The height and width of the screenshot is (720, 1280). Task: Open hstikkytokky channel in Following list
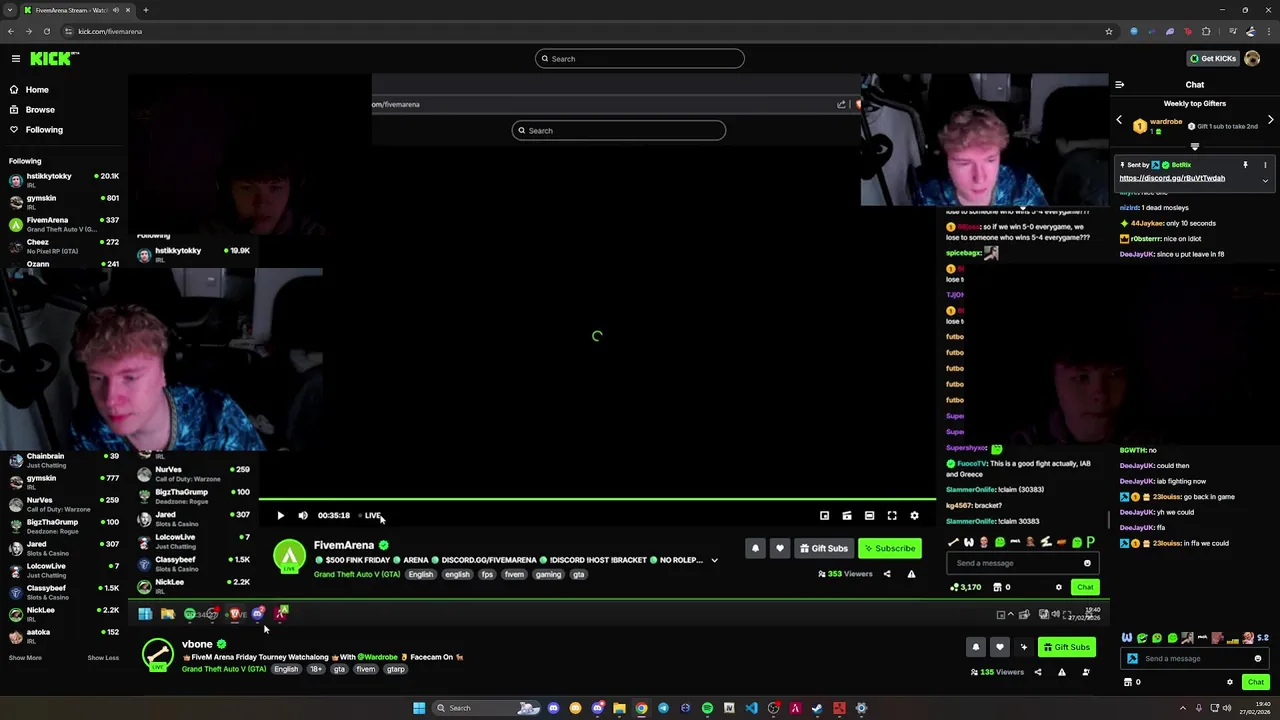62,180
